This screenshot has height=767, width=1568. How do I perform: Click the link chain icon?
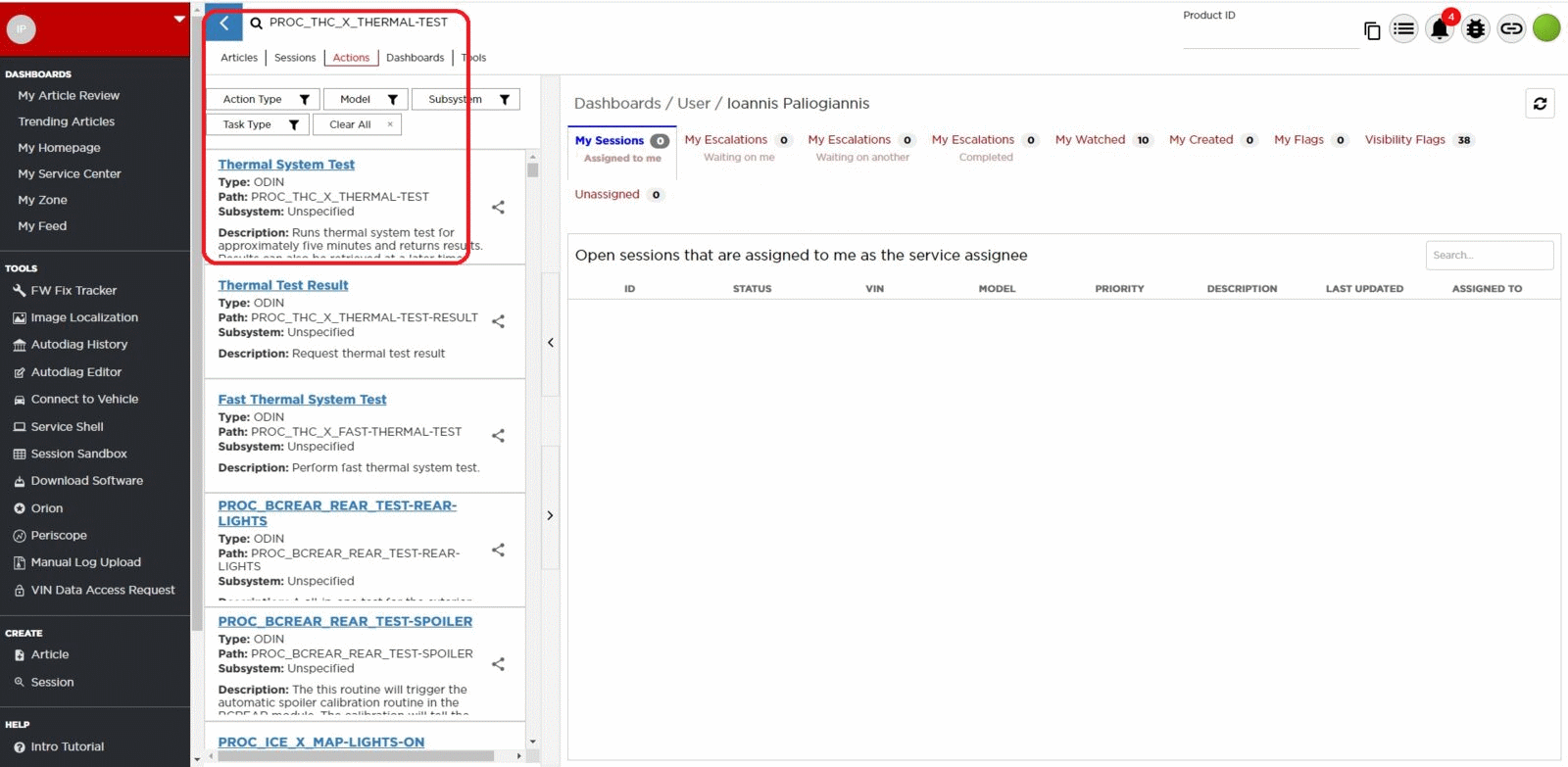[1511, 29]
